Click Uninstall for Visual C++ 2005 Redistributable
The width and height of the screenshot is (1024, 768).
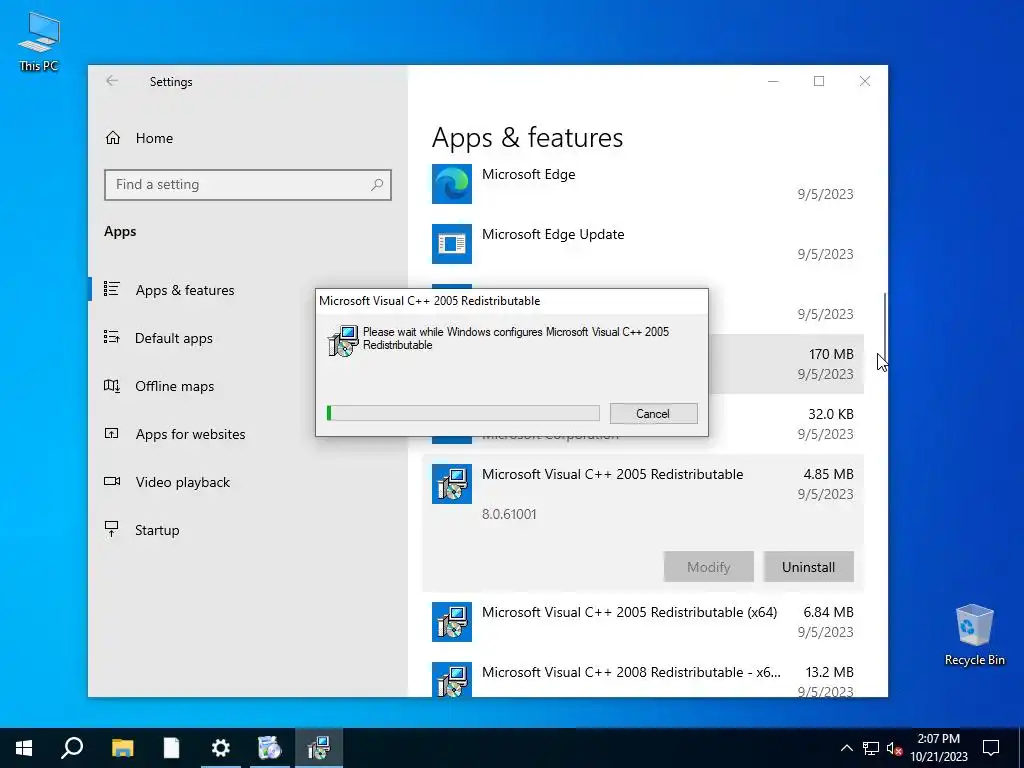click(808, 567)
